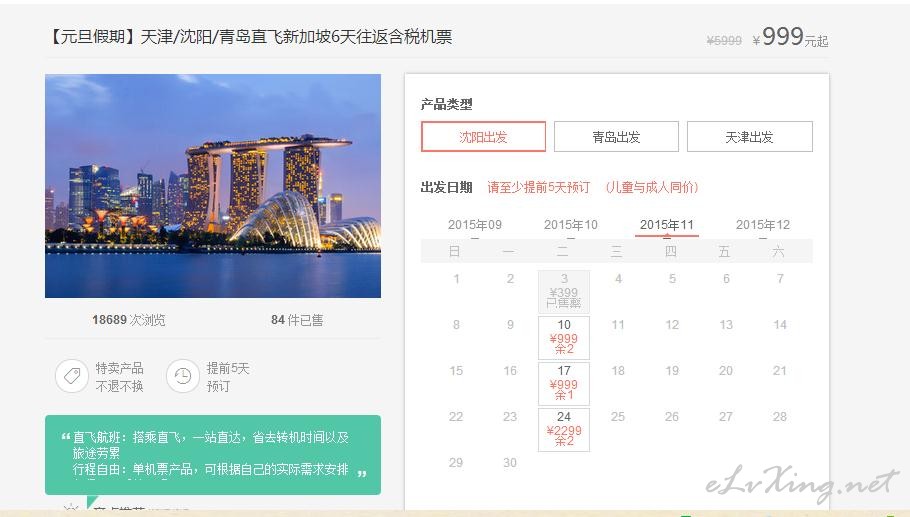Switch to the 2015年09 month tab
This screenshot has height=517, width=910.
click(475, 225)
